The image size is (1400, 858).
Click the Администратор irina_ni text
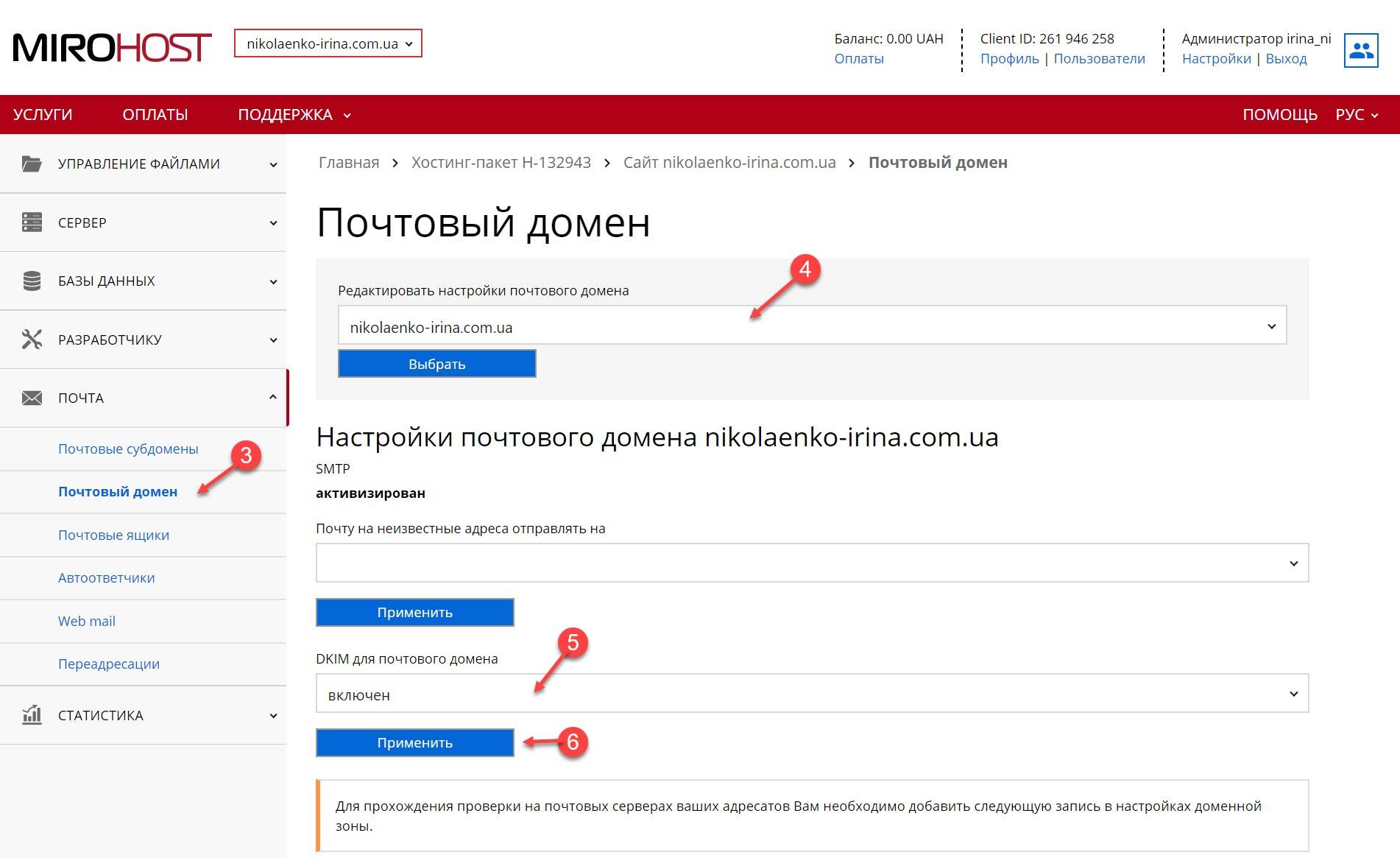(1256, 38)
